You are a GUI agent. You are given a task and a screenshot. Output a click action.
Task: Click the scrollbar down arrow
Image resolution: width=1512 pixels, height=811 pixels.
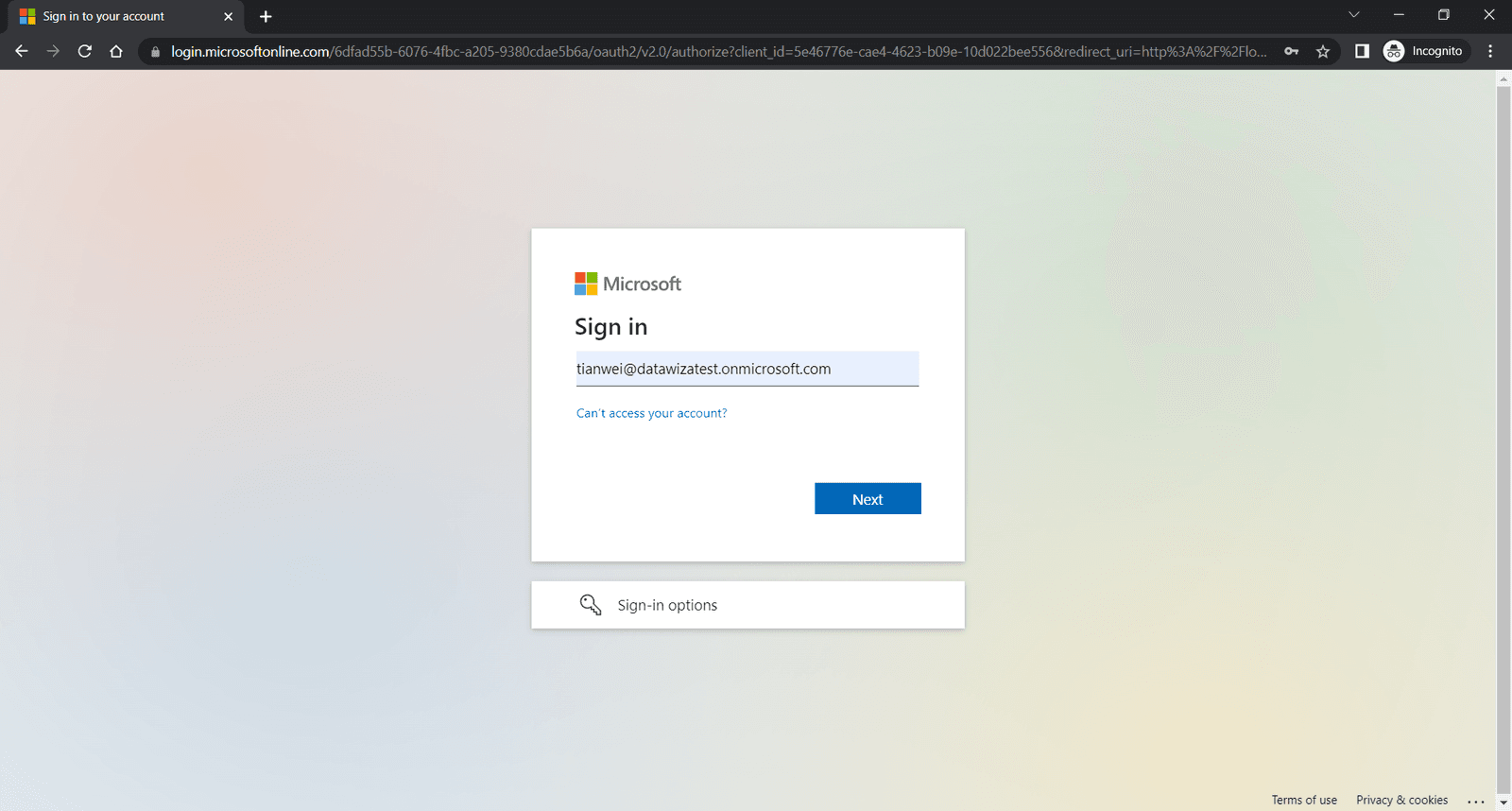click(1503, 802)
